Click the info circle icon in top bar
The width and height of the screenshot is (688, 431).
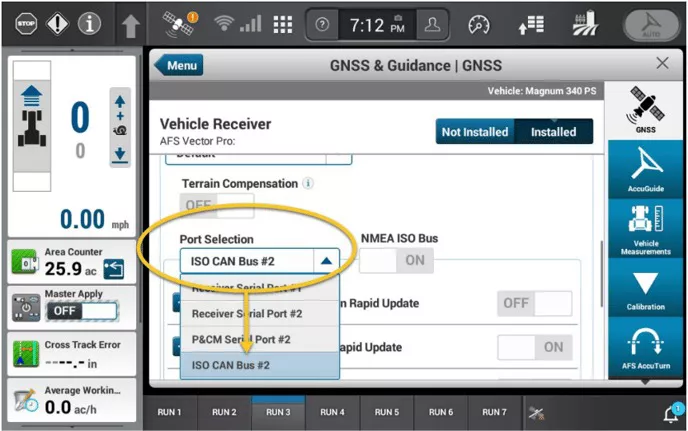point(88,24)
